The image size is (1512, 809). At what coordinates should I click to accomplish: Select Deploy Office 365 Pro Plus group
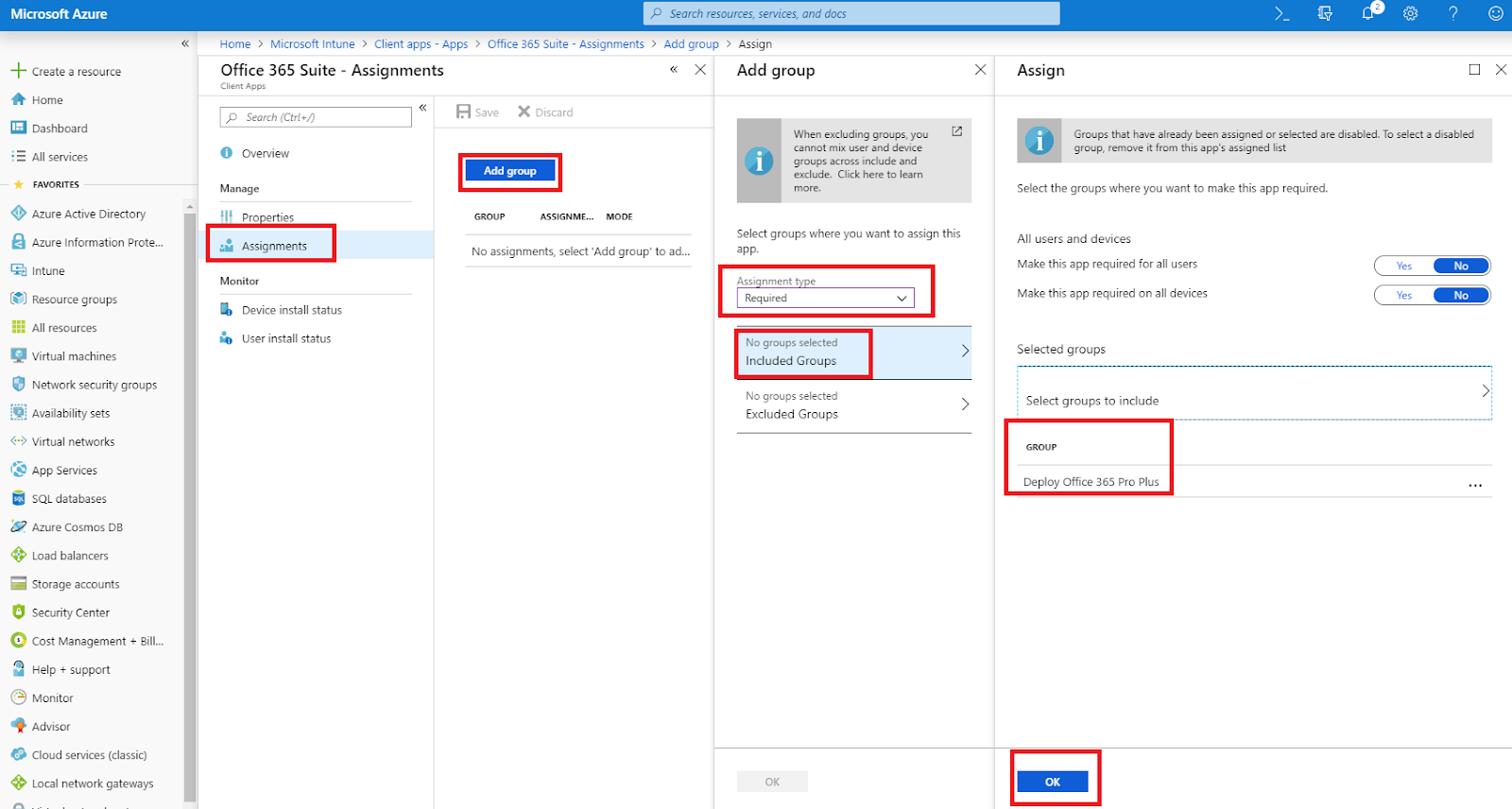(1091, 482)
